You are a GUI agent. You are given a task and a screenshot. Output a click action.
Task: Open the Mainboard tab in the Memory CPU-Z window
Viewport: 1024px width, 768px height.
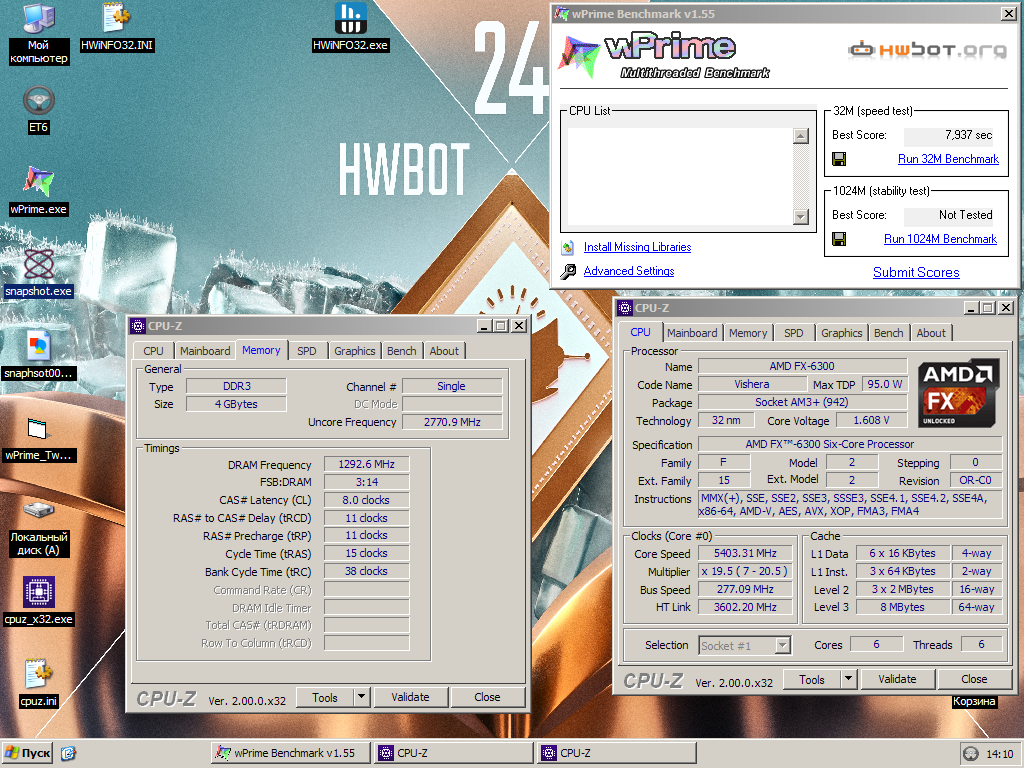[x=205, y=351]
